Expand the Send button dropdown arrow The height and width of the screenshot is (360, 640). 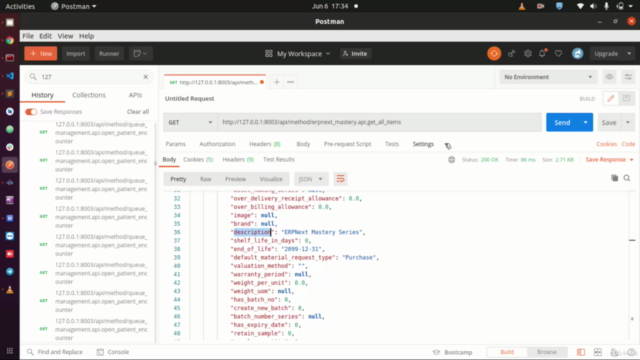[585, 122]
